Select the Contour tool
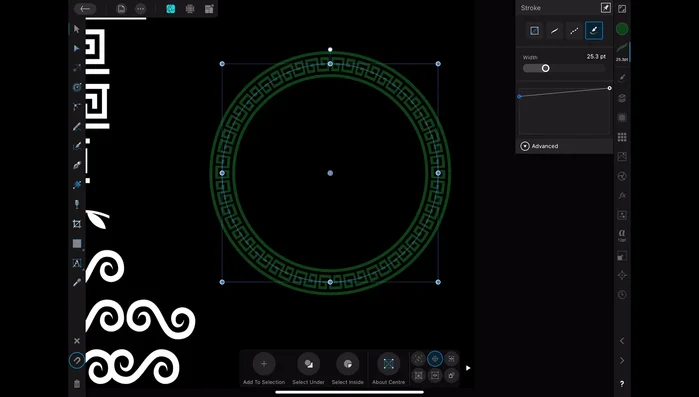The image size is (699, 397). [77, 87]
